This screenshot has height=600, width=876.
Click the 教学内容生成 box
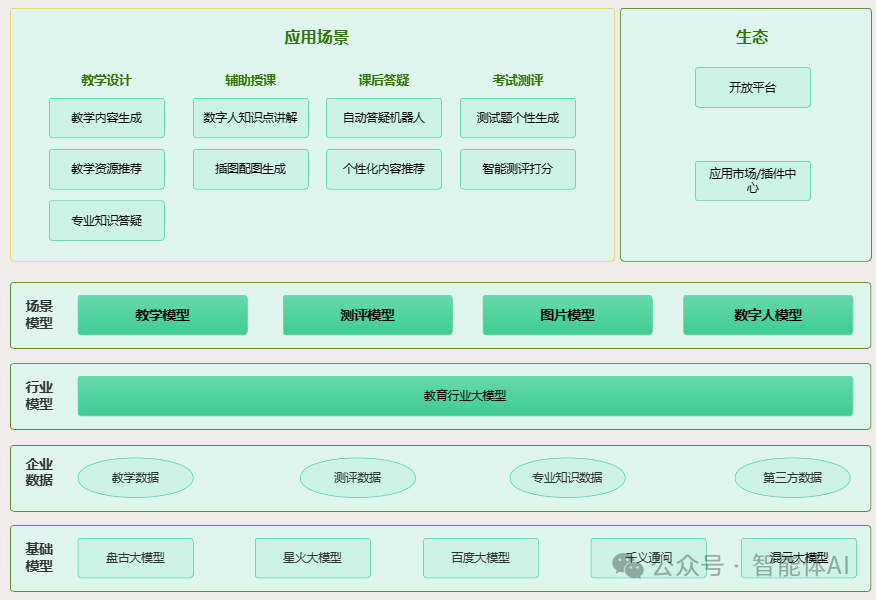pyautogui.click(x=107, y=117)
